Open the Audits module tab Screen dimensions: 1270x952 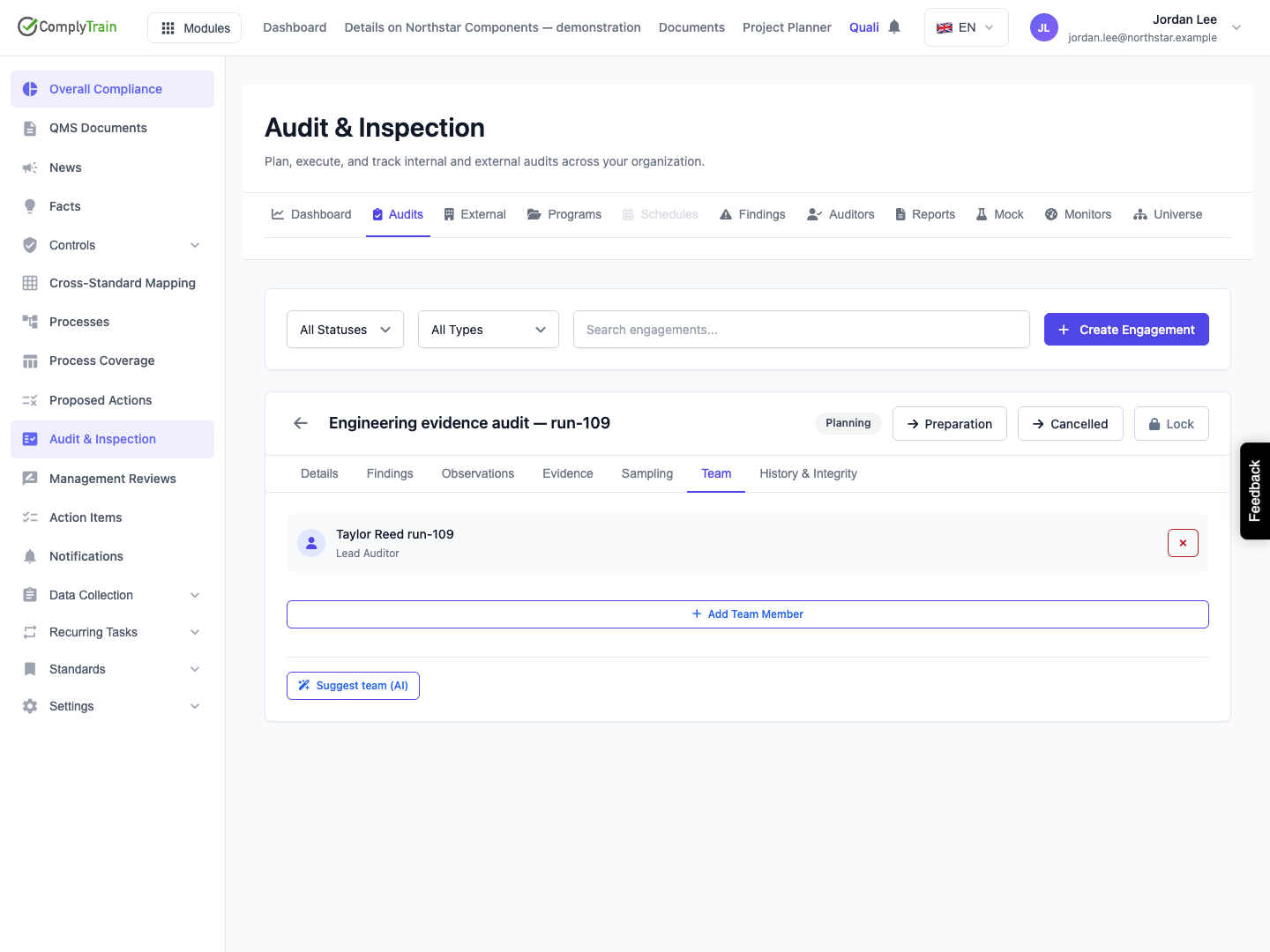click(x=398, y=214)
